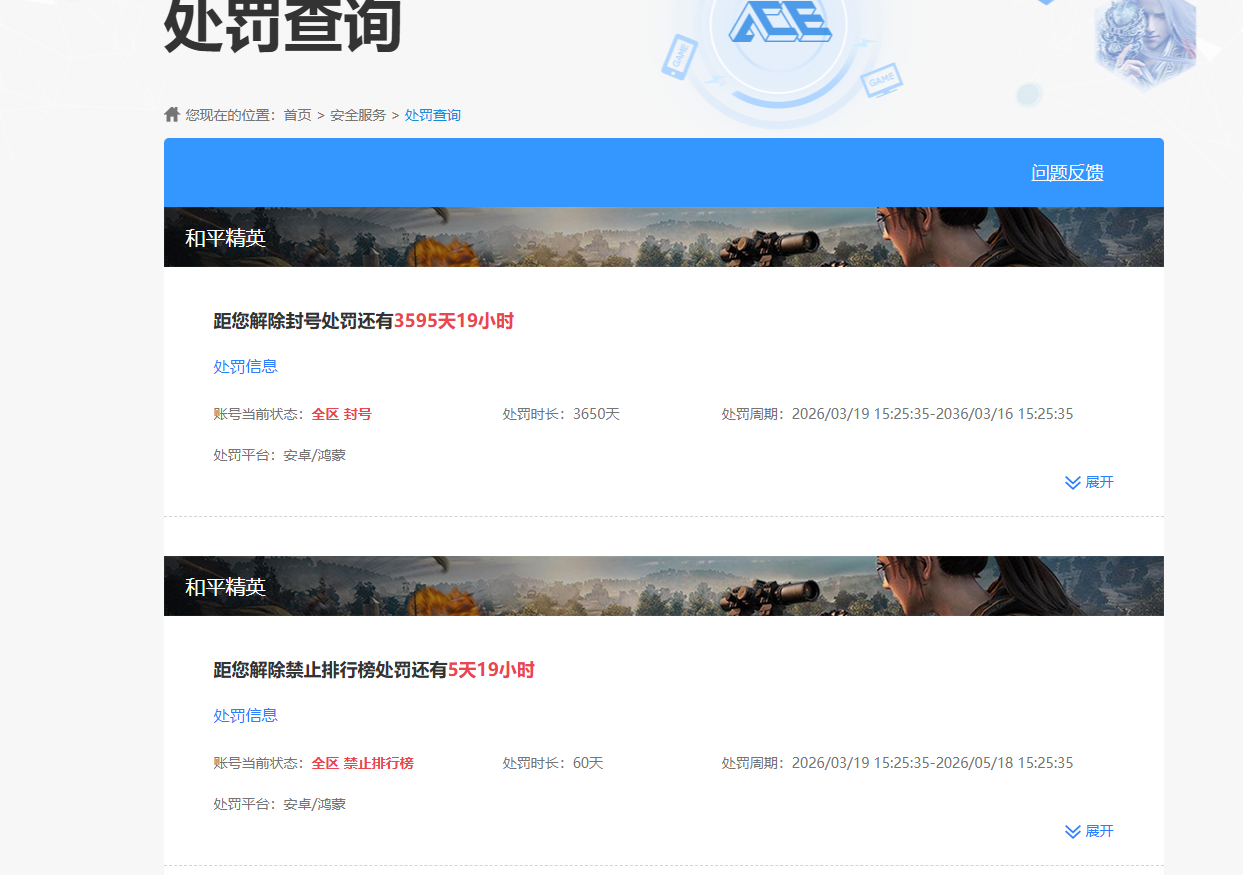
Task: Expand 展开 for the 禁止排行榜 penalty
Action: (x=1099, y=831)
